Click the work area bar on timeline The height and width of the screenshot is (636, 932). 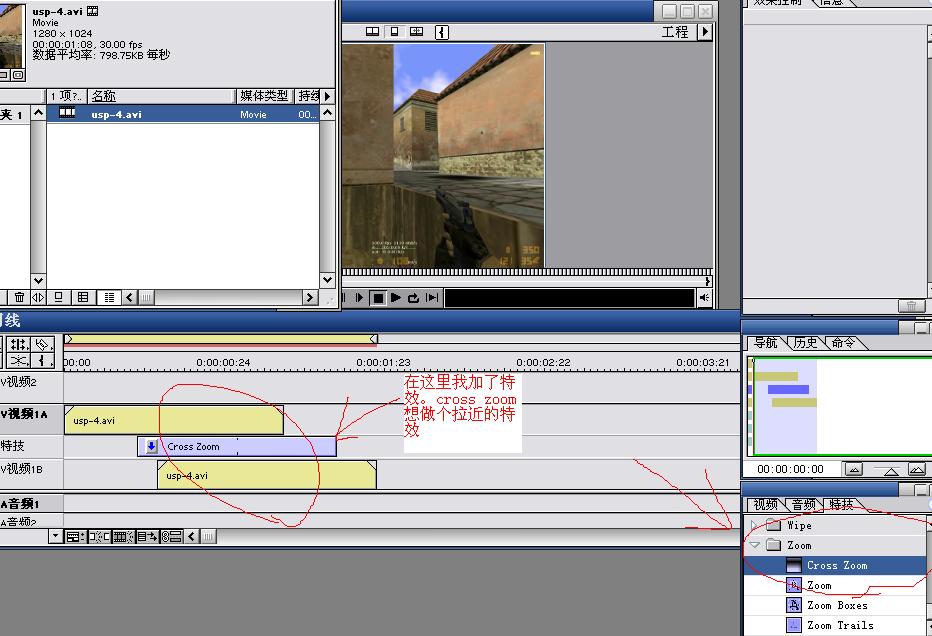pyautogui.click(x=221, y=339)
